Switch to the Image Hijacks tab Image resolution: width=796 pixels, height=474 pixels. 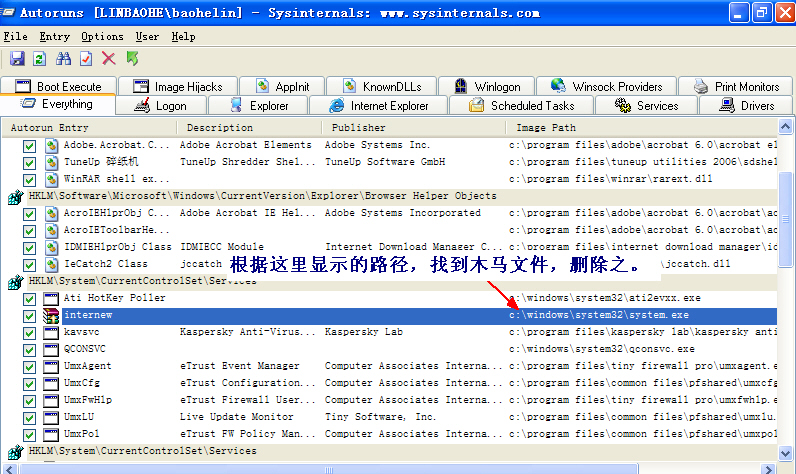coord(178,86)
